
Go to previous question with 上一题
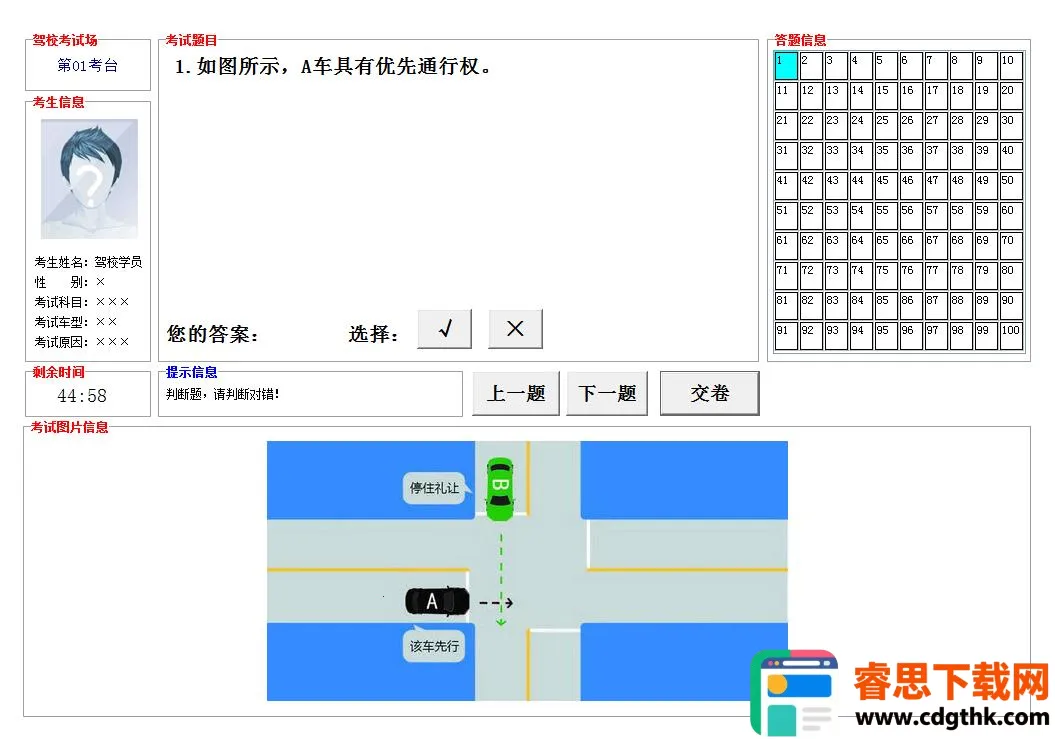point(516,393)
